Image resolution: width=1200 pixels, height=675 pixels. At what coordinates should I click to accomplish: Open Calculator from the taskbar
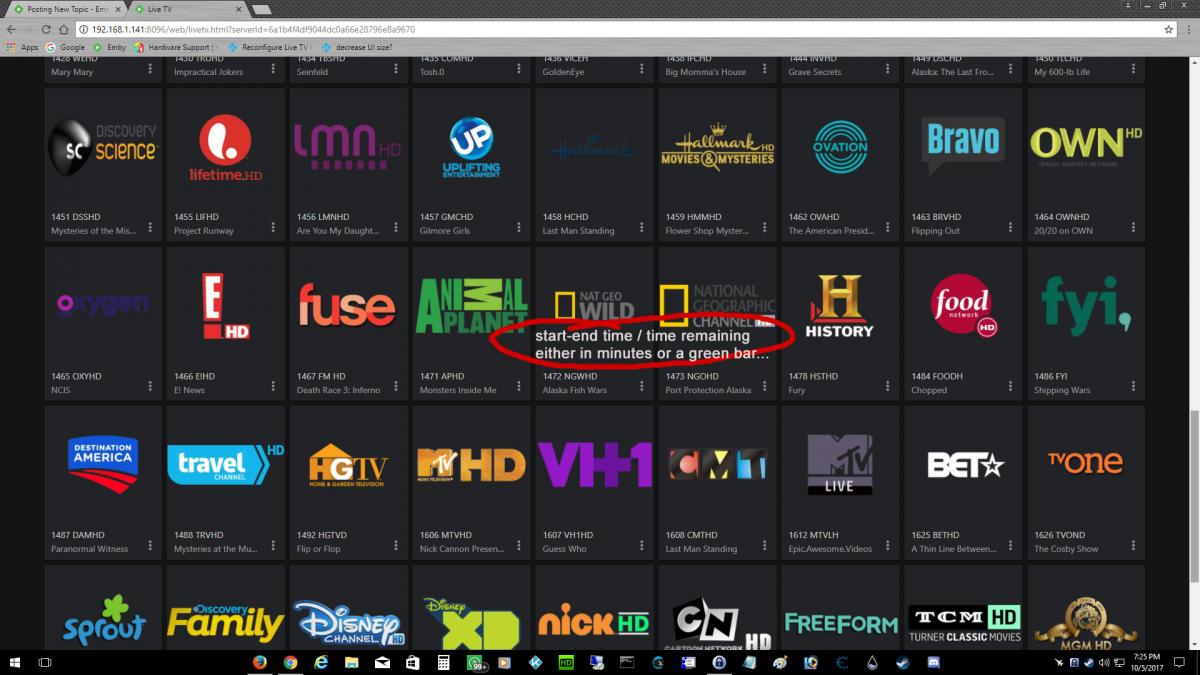[x=443, y=662]
